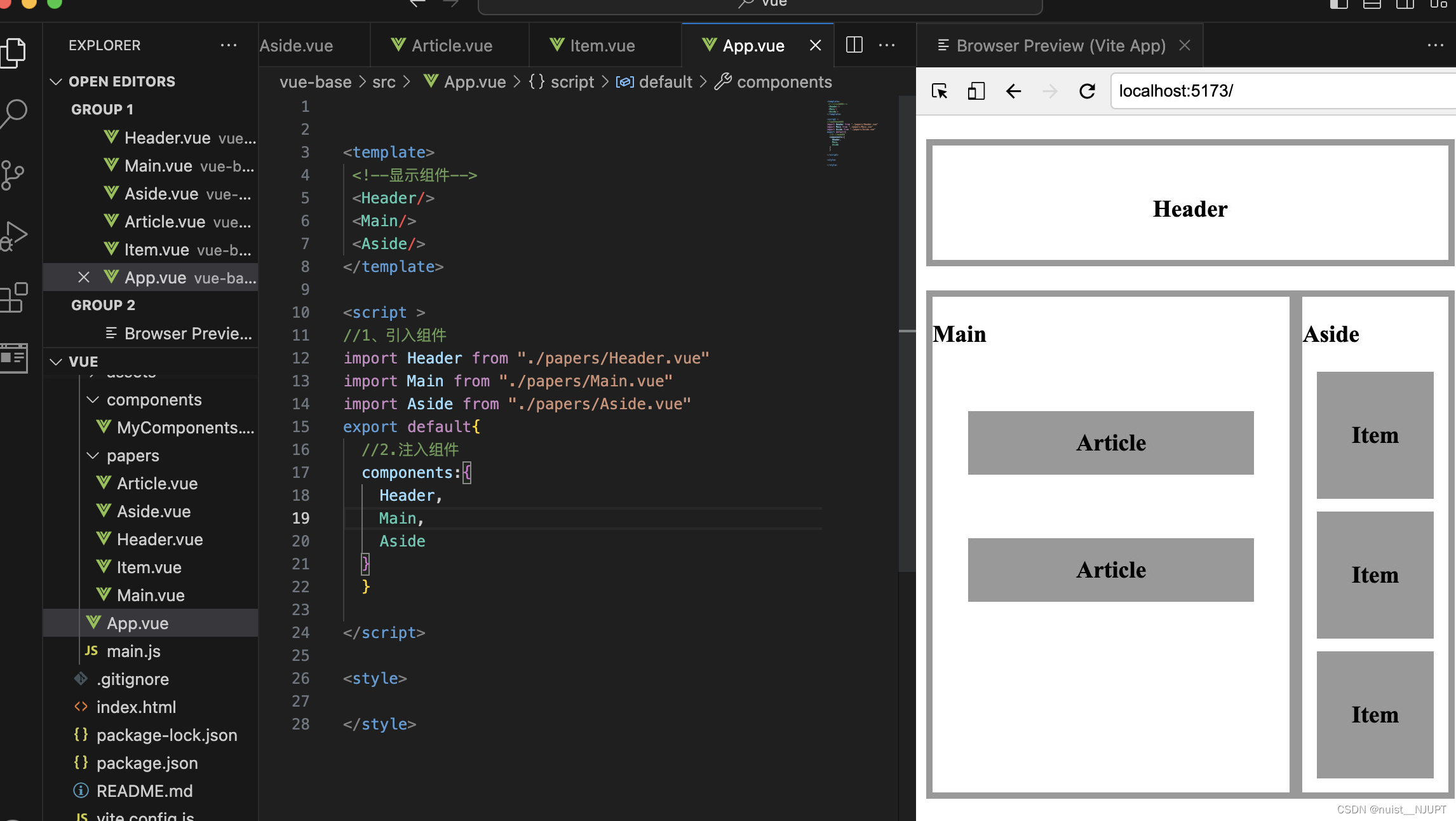Toggle the bottom panel layout icon

[x=1372, y=4]
